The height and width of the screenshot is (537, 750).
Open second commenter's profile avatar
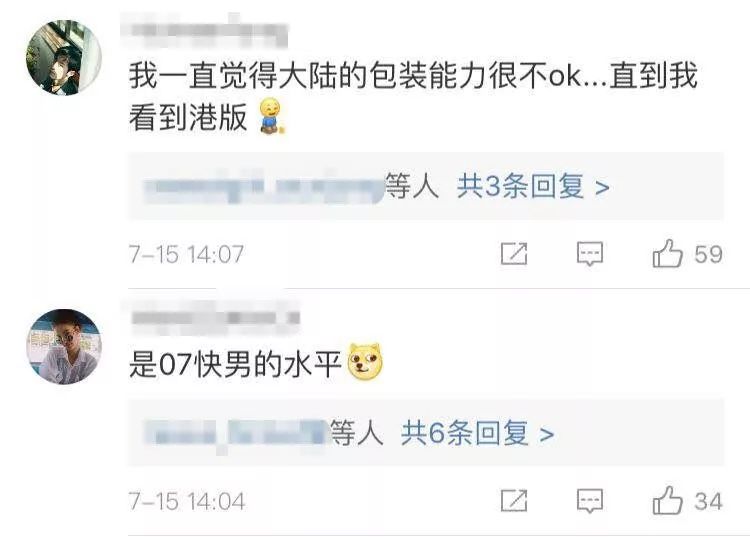64,347
